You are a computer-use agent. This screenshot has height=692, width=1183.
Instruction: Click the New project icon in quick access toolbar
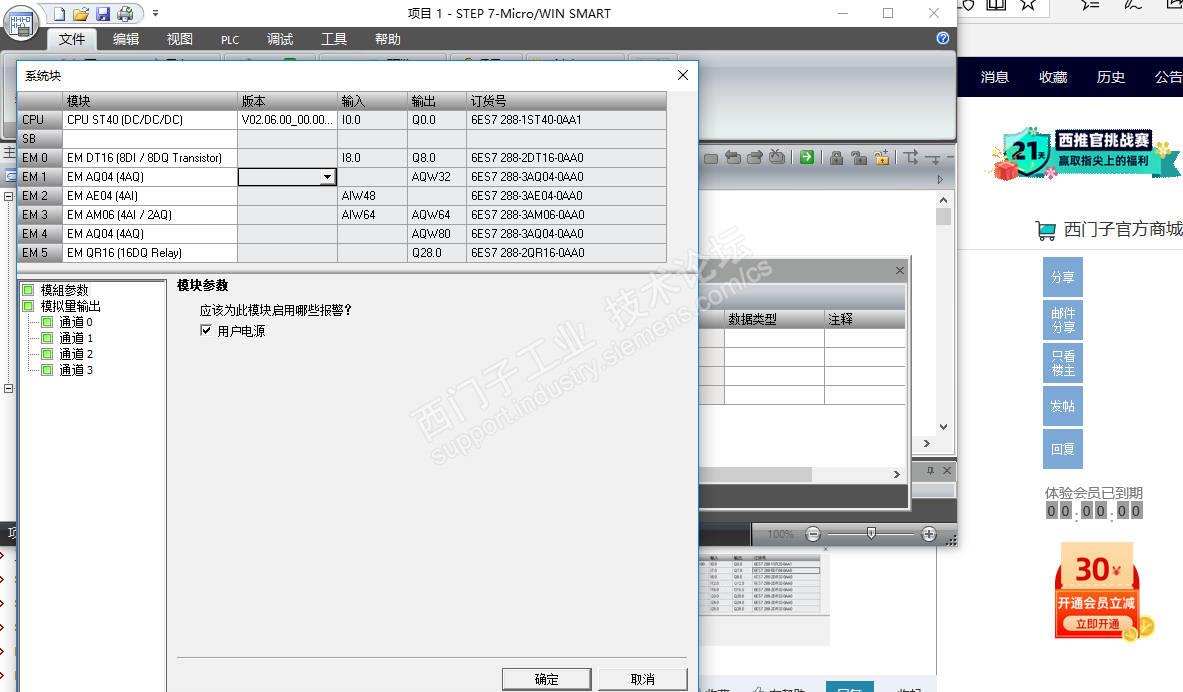[x=59, y=14]
